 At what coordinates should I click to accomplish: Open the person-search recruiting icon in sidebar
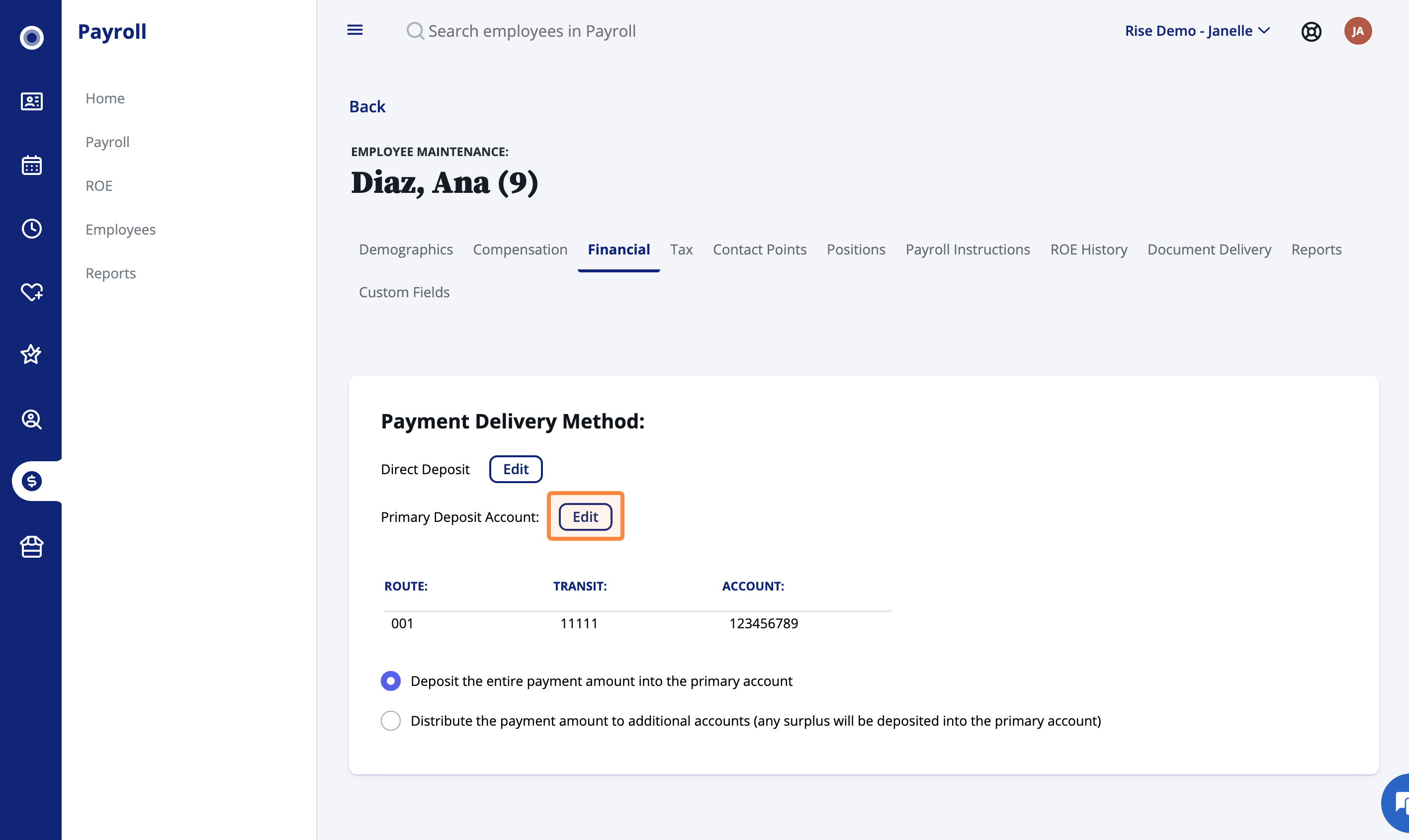32,420
